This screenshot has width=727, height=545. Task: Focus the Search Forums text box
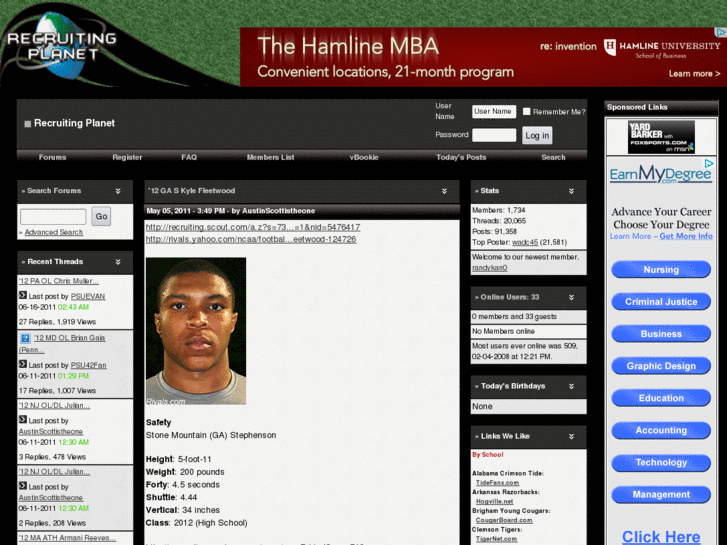pos(53,217)
